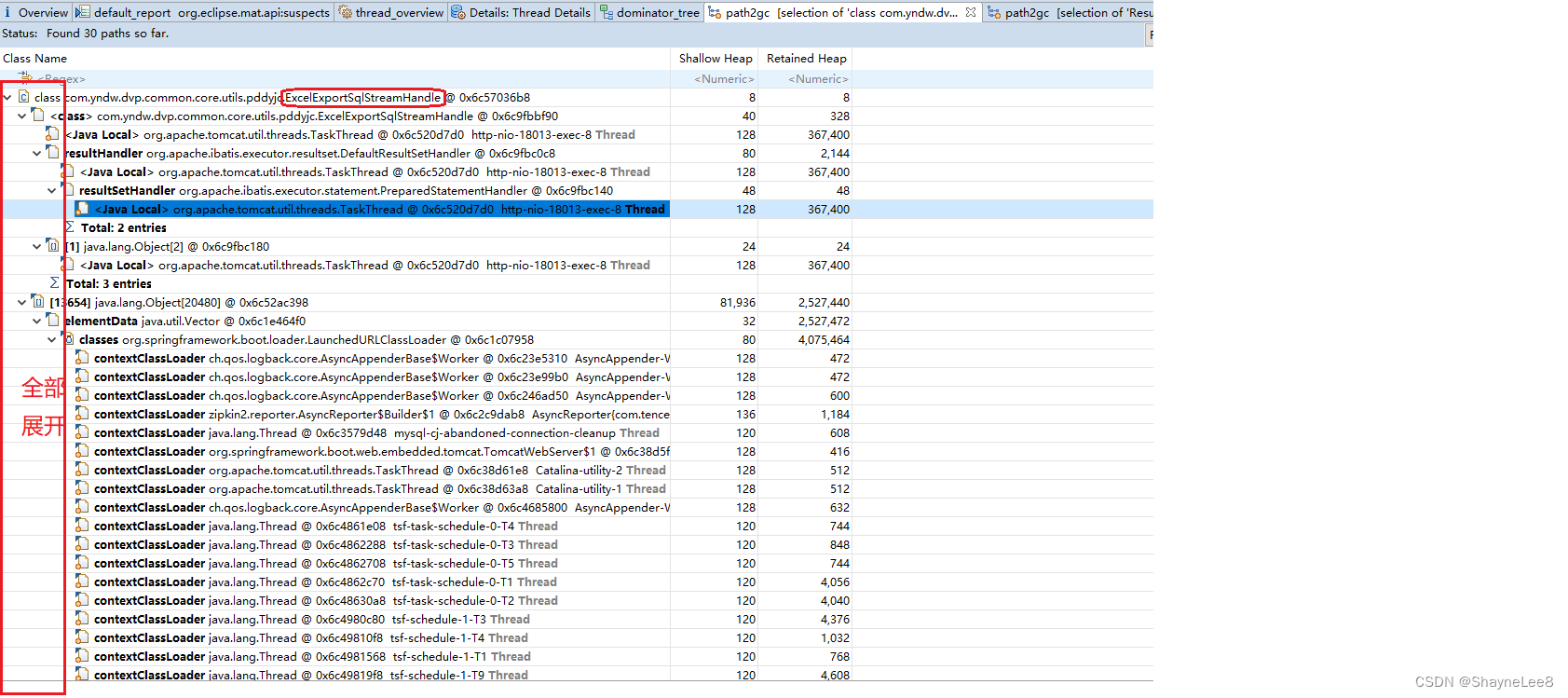Click icon of tsf-task-schedule-0-T4 Thread row

pos(83,526)
